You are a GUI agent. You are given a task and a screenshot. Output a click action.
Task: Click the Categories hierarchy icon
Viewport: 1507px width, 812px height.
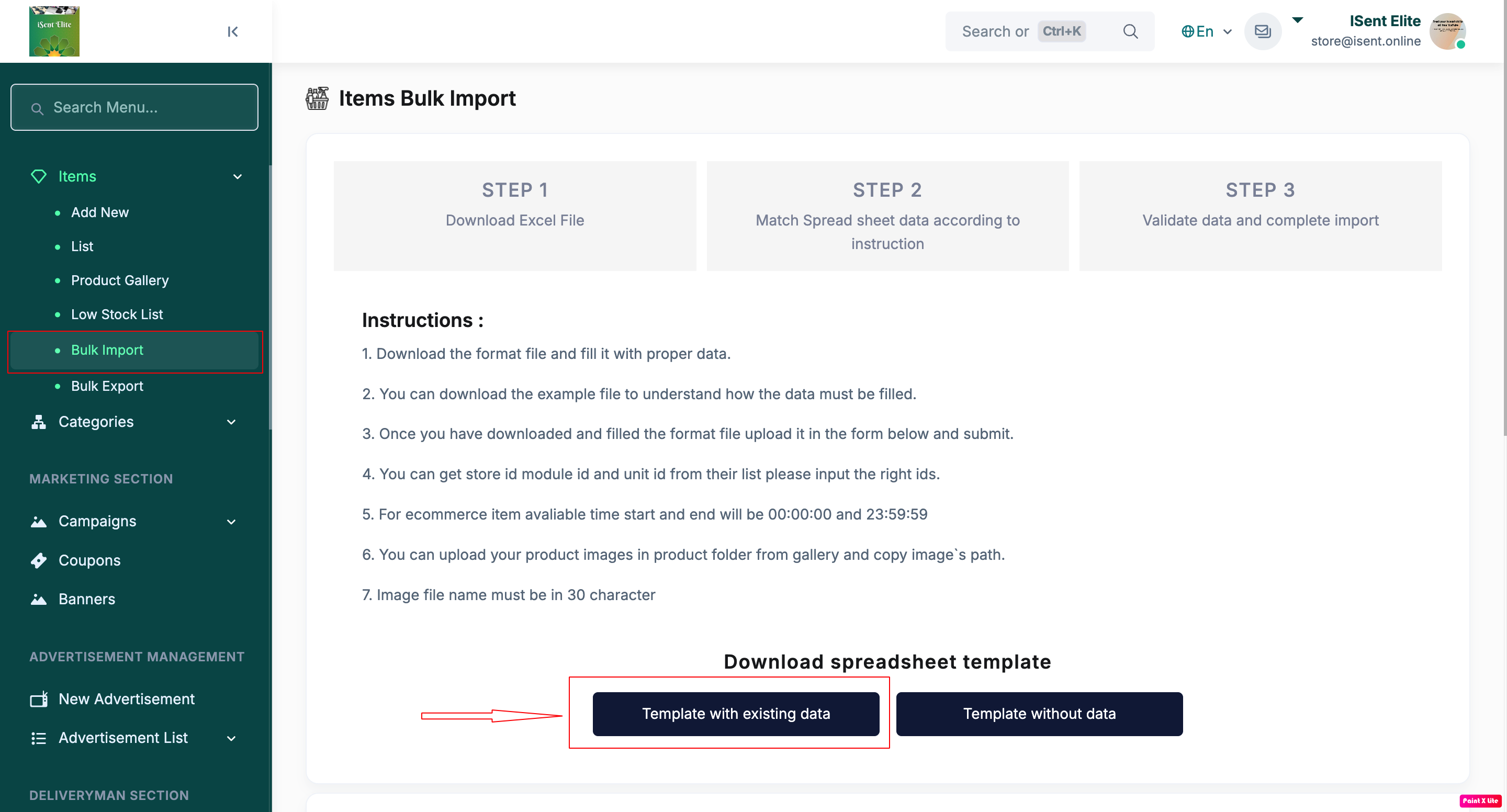(39, 422)
